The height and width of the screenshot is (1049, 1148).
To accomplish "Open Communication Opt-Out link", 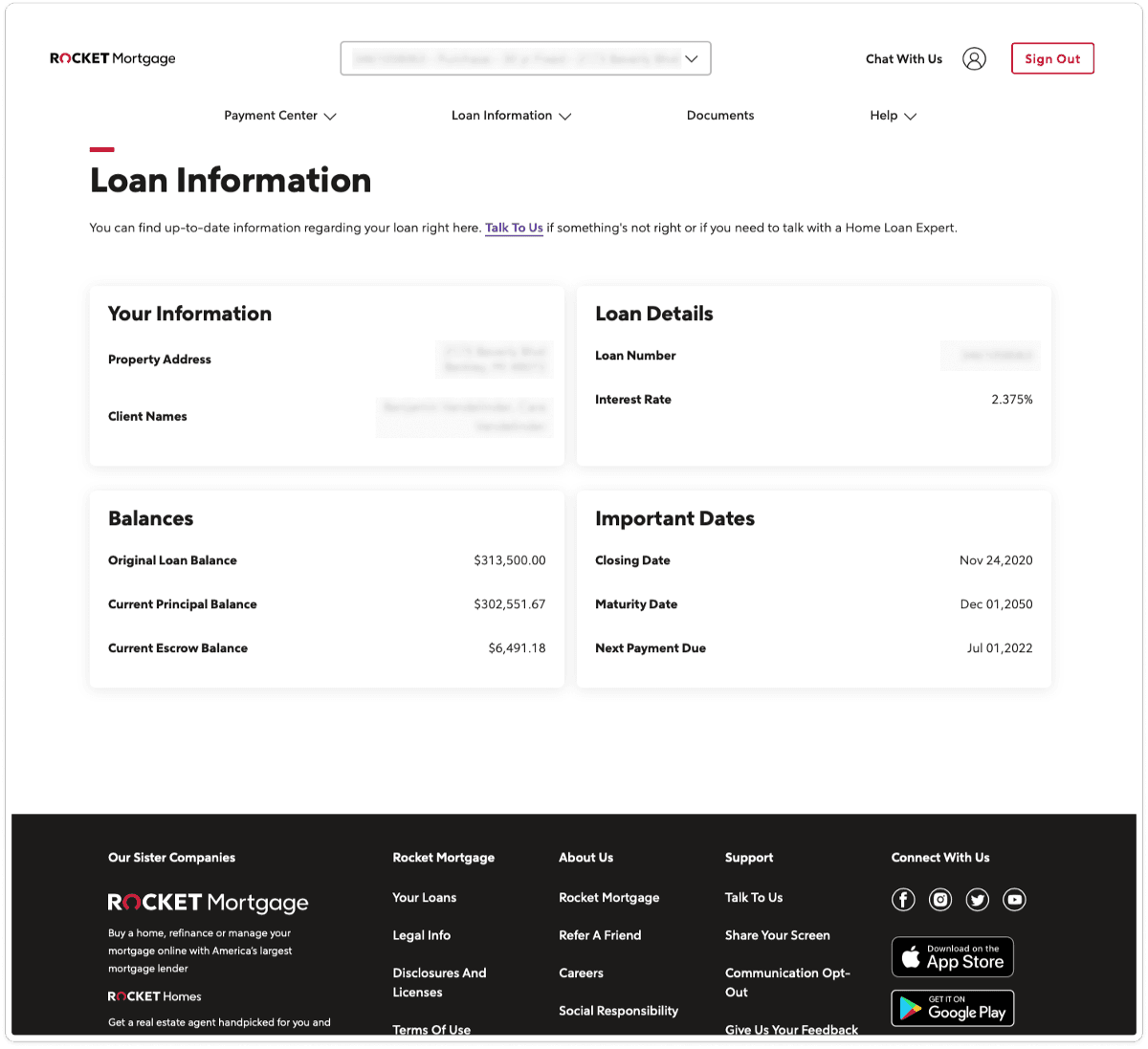I will (x=787, y=982).
